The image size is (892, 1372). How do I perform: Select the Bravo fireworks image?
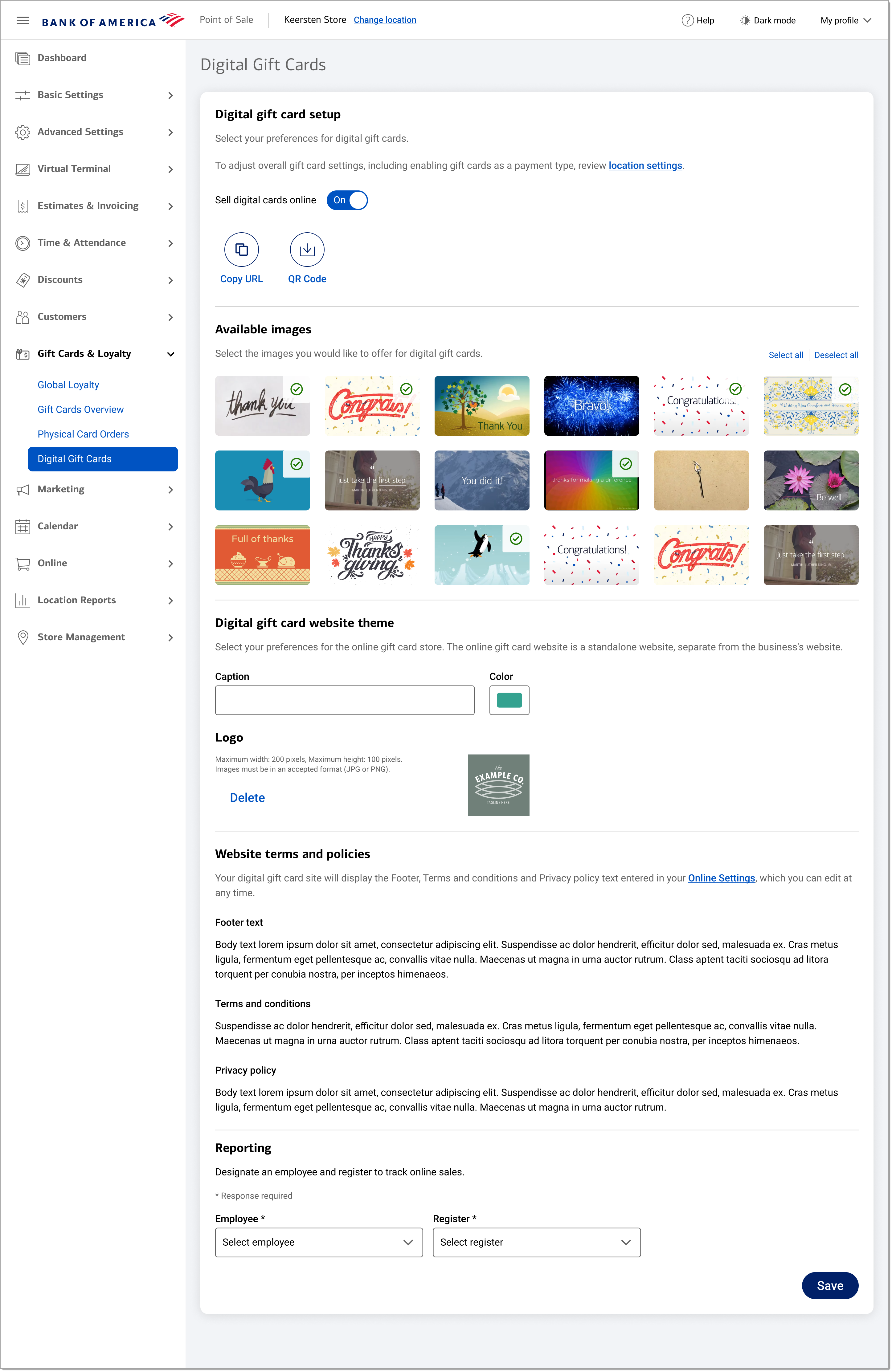[591, 406]
